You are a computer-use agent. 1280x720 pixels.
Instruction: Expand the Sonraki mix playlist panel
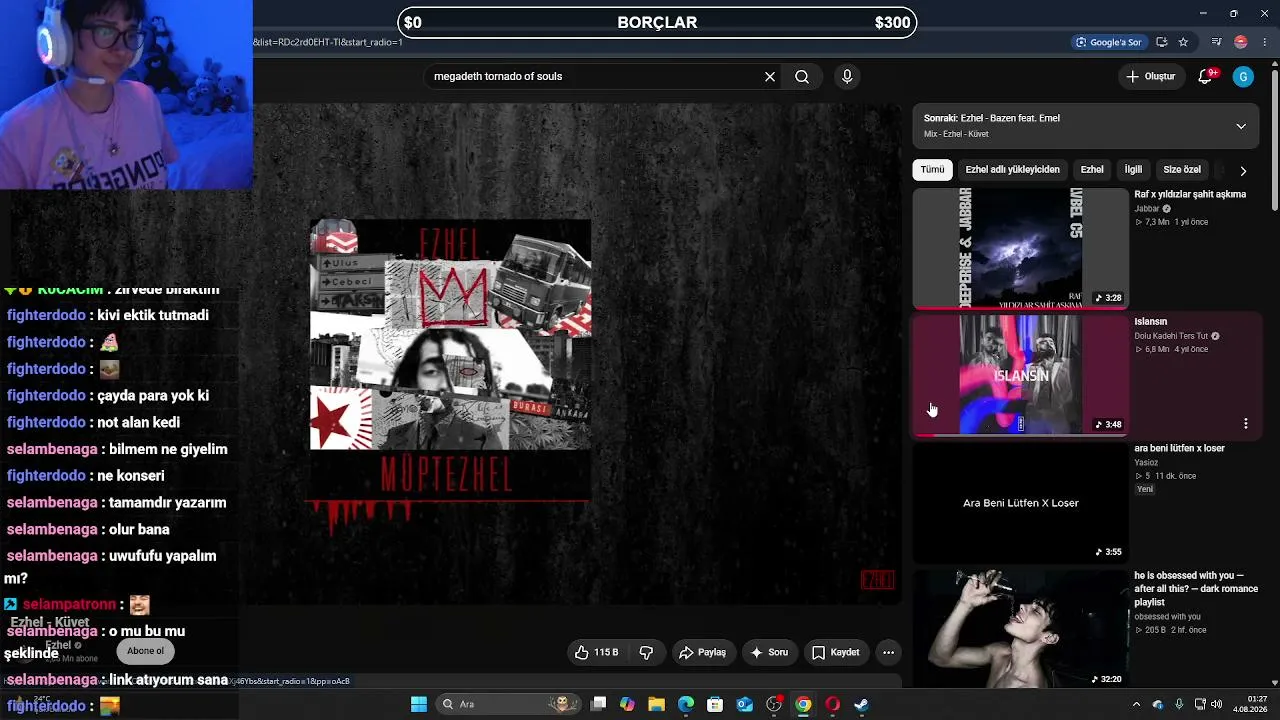[x=1241, y=126]
